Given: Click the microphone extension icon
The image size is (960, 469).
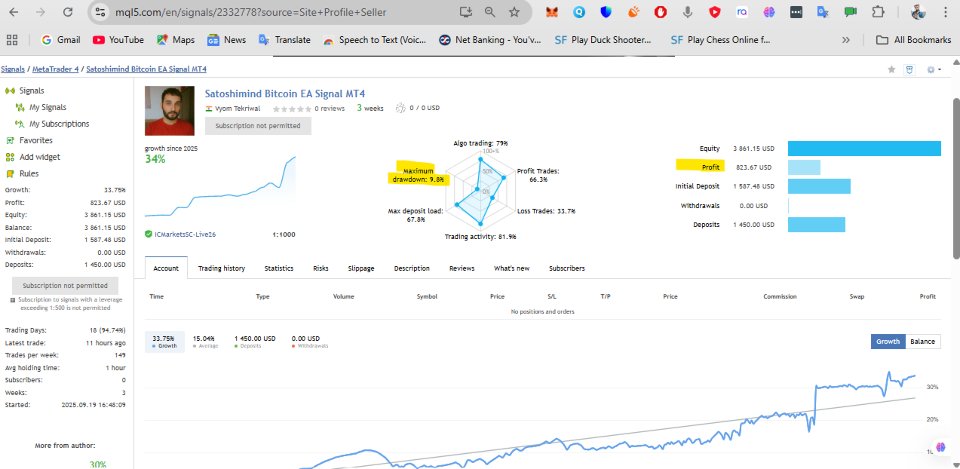Looking at the screenshot, I should point(688,12).
